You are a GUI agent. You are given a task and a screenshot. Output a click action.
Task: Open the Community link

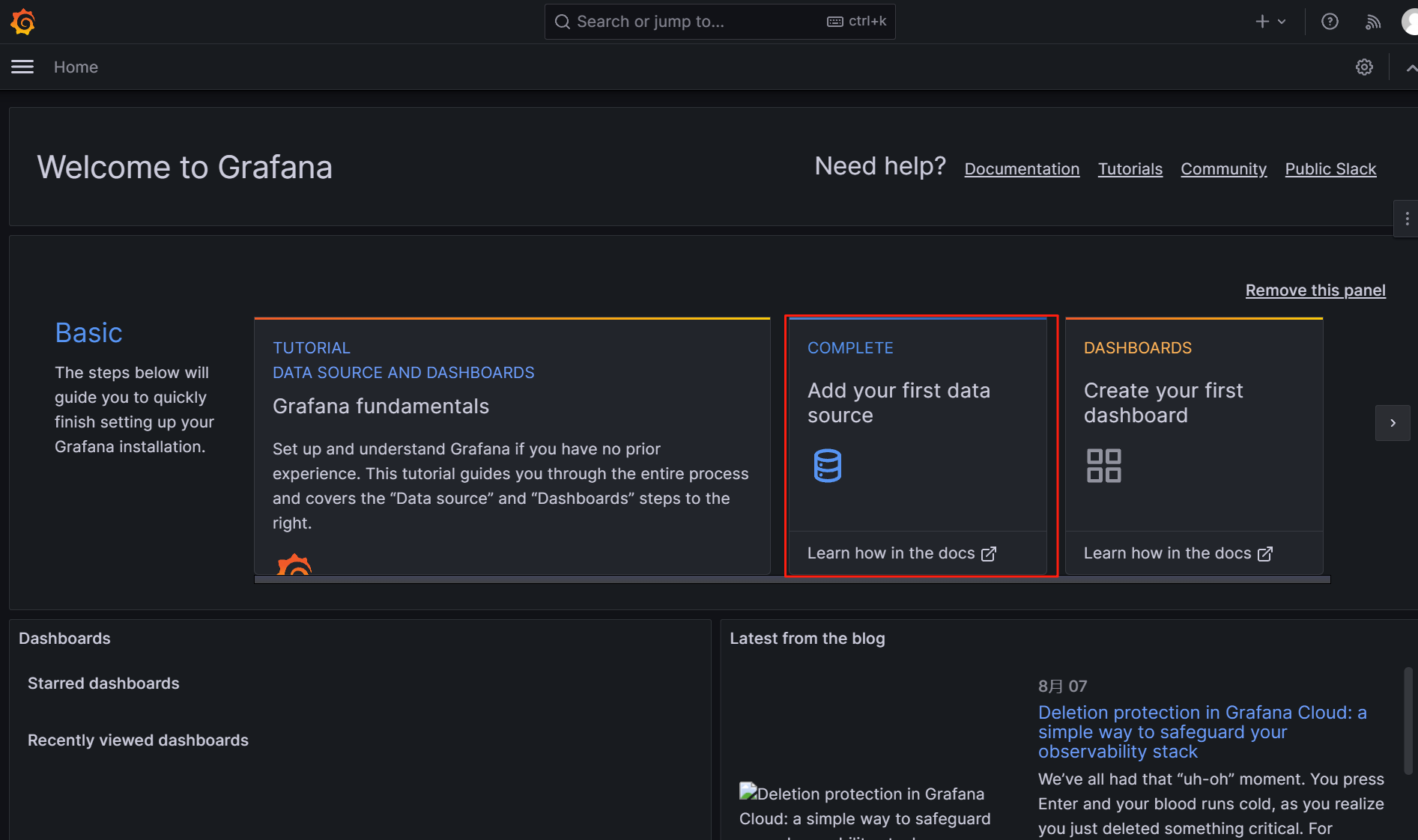[1223, 169]
